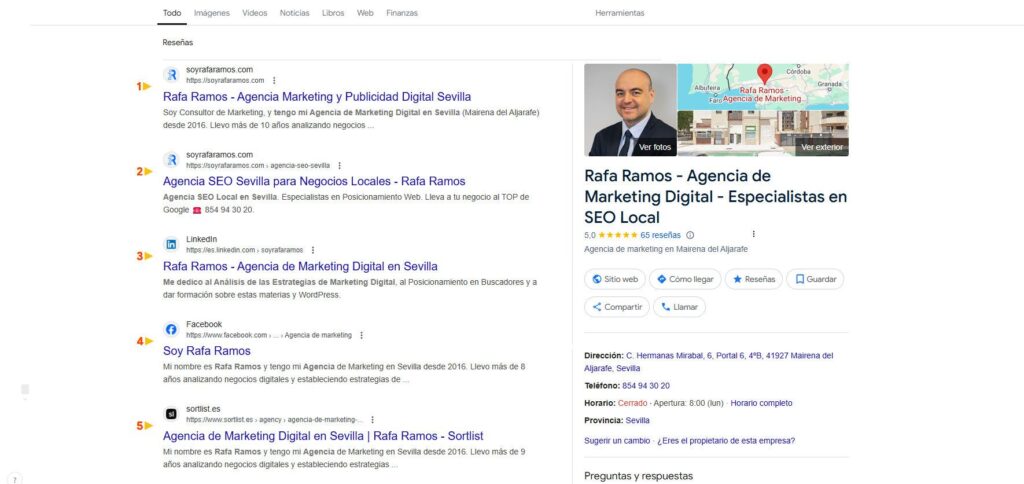Open the Agencia SEO Sevilla para Negocios Locales link
Screen dimensions: 1024x484
314,182
